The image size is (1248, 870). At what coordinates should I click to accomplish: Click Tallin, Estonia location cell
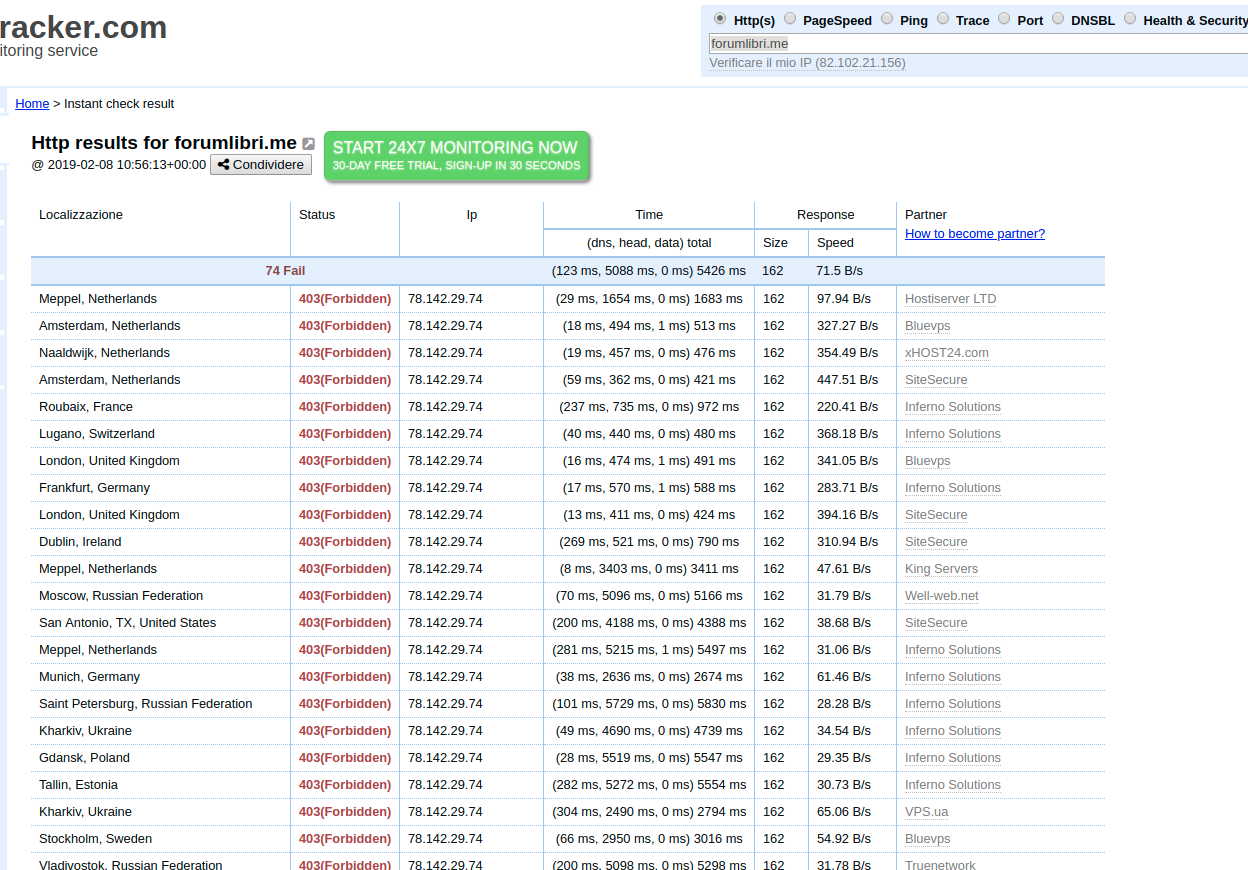point(79,785)
